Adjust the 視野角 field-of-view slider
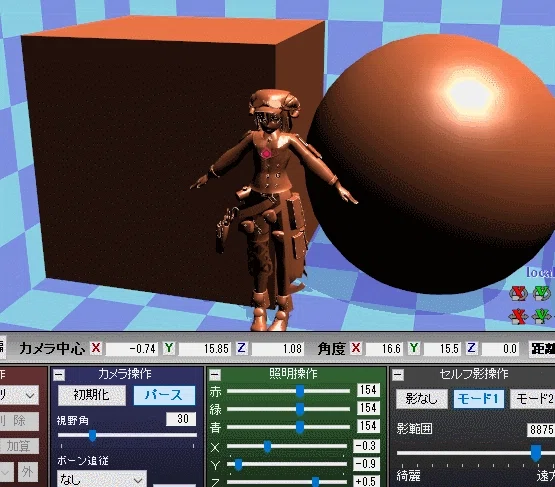This screenshot has width=555, height=487. [x=127, y=435]
